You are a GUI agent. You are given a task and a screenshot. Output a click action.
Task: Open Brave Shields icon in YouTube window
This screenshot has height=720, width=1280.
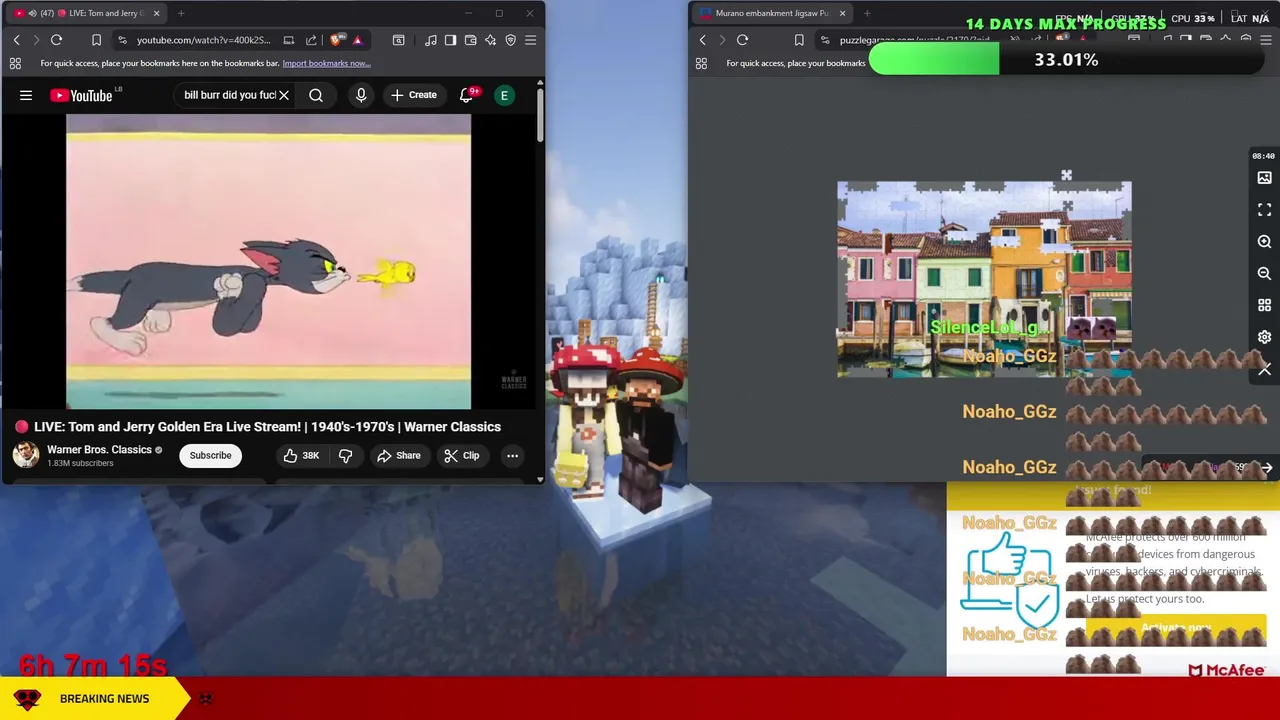336,40
